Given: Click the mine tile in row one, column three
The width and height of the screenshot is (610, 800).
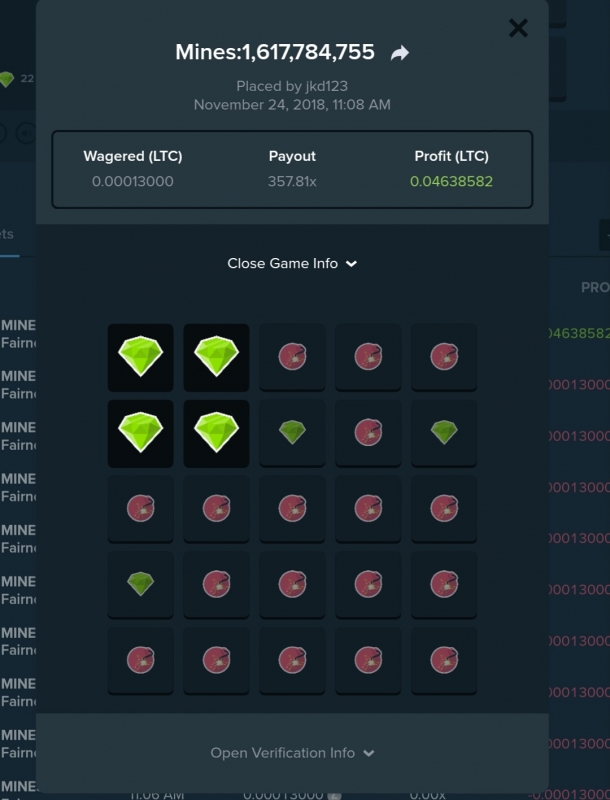Looking at the screenshot, I should click(292, 357).
